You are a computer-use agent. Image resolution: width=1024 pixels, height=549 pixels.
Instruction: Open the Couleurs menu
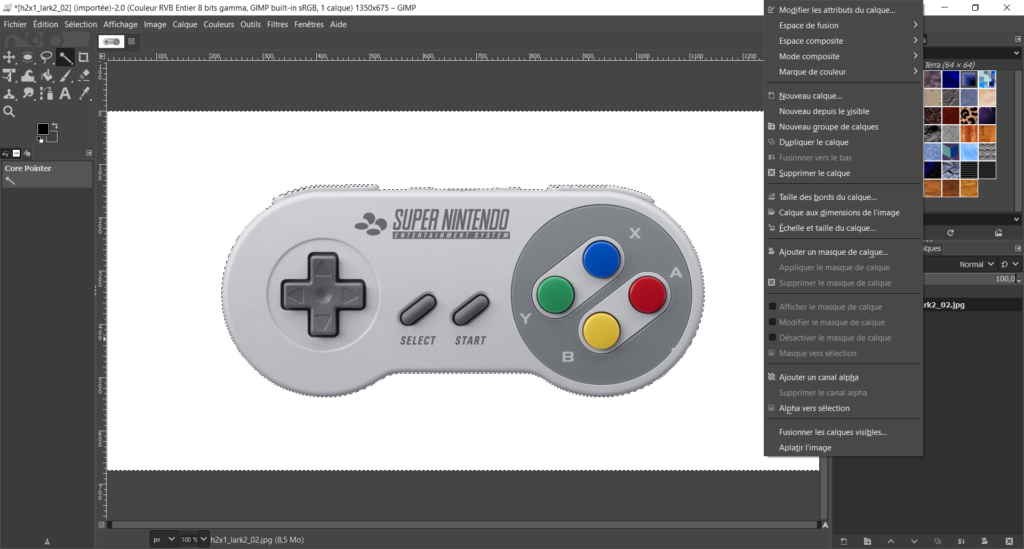click(218, 24)
